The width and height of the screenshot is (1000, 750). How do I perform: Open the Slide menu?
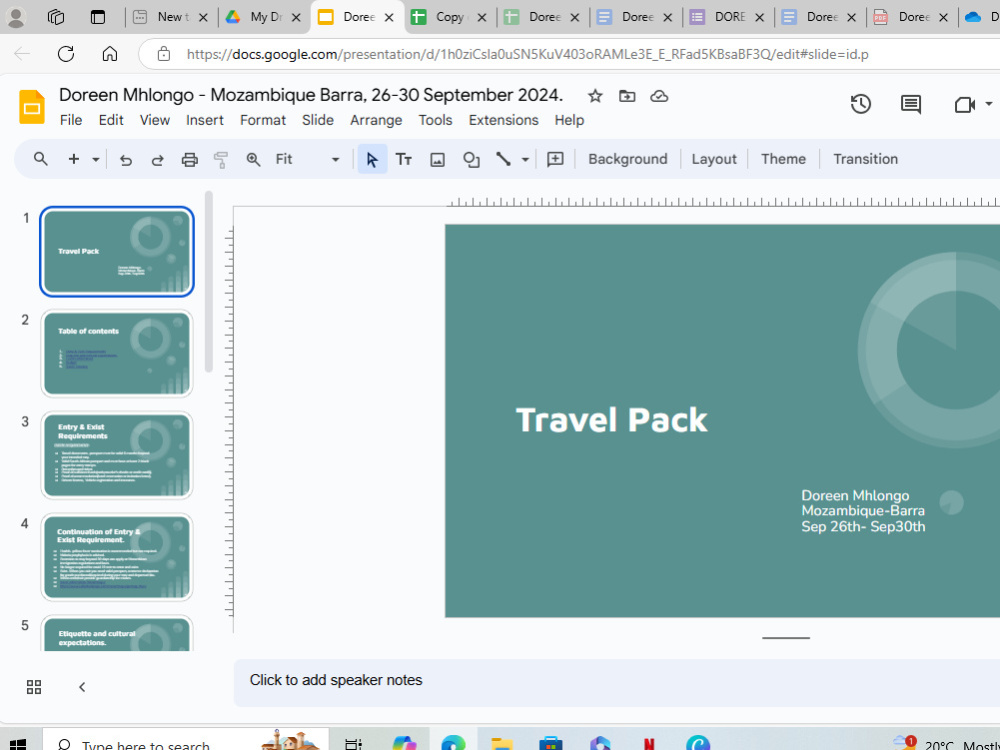coord(318,120)
